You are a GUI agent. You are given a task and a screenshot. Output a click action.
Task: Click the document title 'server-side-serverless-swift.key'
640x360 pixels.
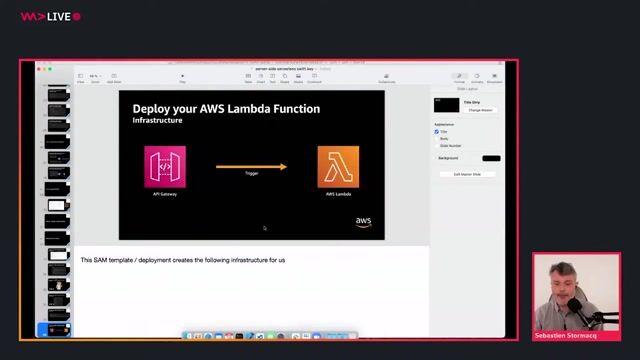[x=284, y=69]
